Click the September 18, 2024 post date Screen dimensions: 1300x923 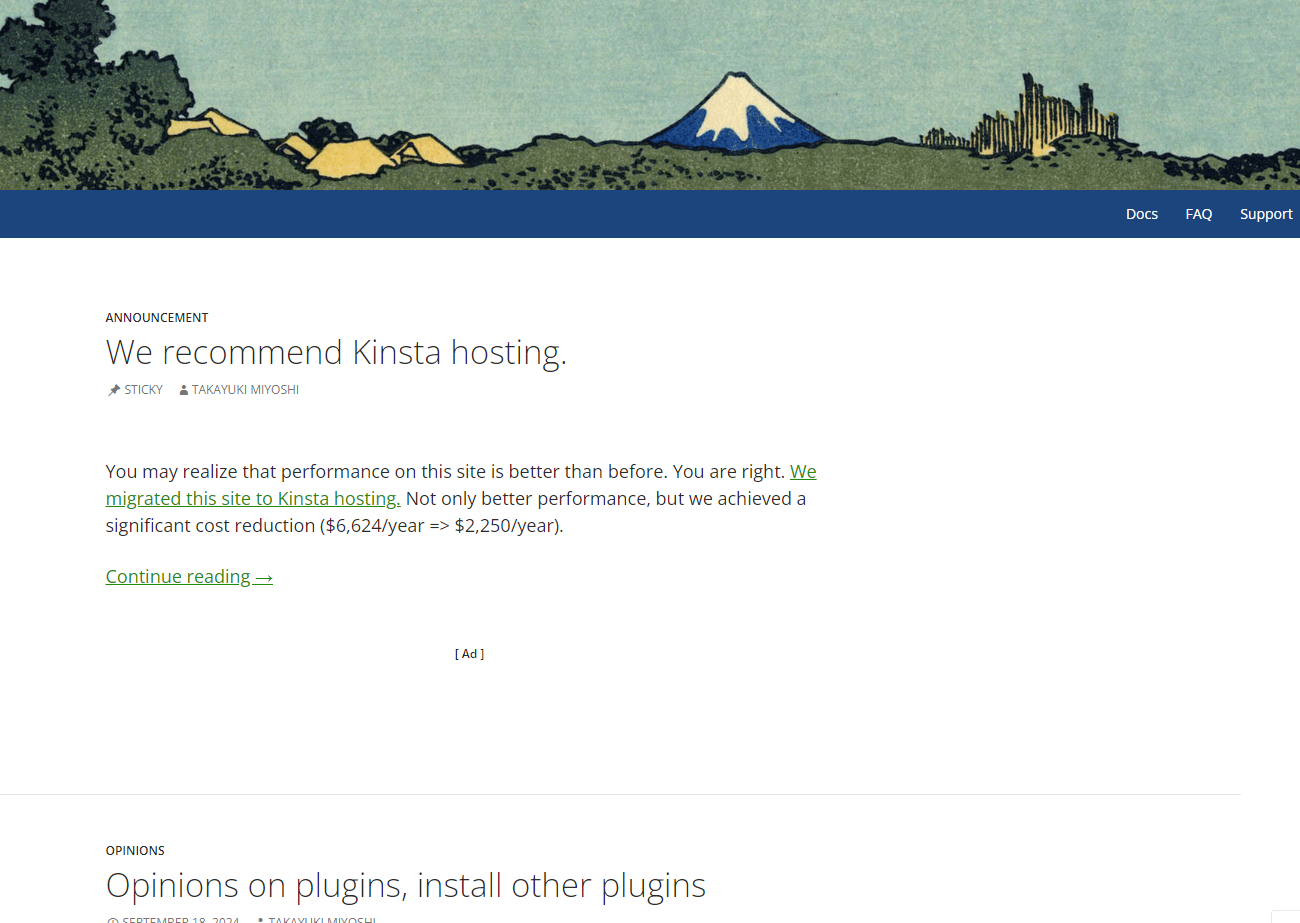[180, 920]
